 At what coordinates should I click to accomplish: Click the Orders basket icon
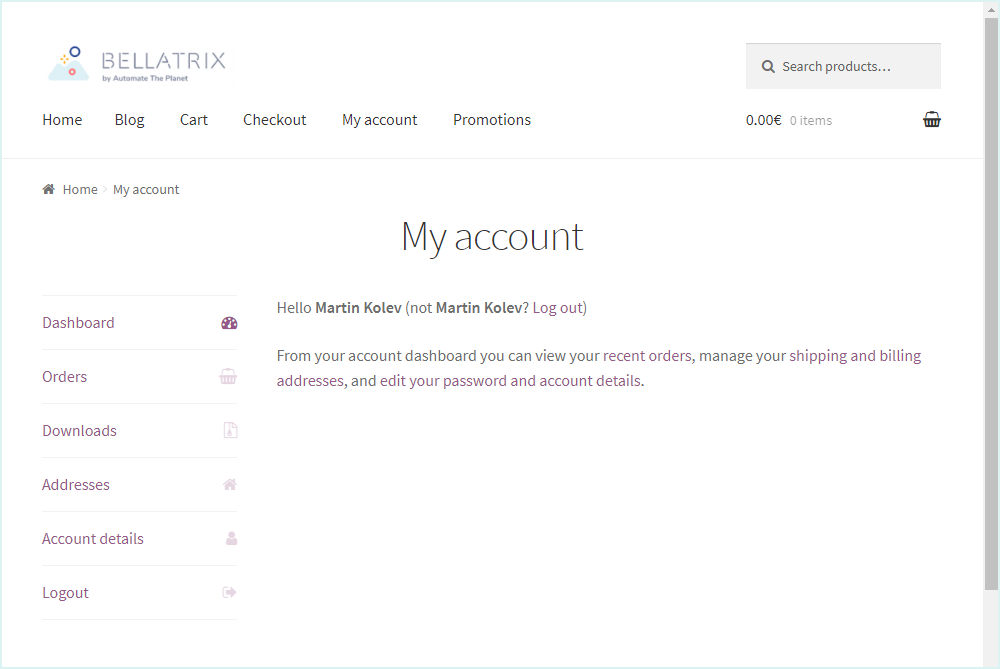click(228, 376)
